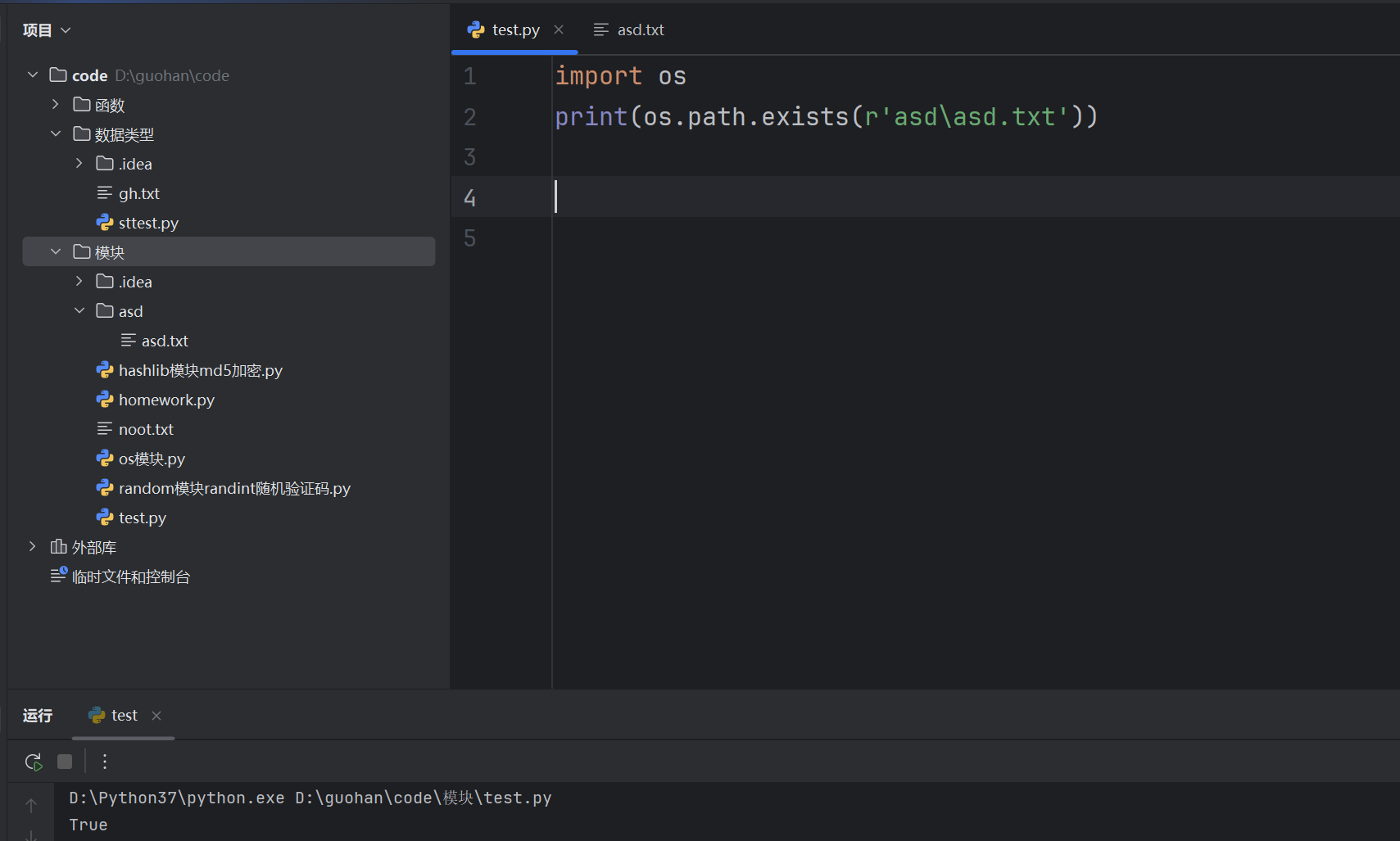Collapse the asd folder
1400x841 pixels.
coord(79,311)
